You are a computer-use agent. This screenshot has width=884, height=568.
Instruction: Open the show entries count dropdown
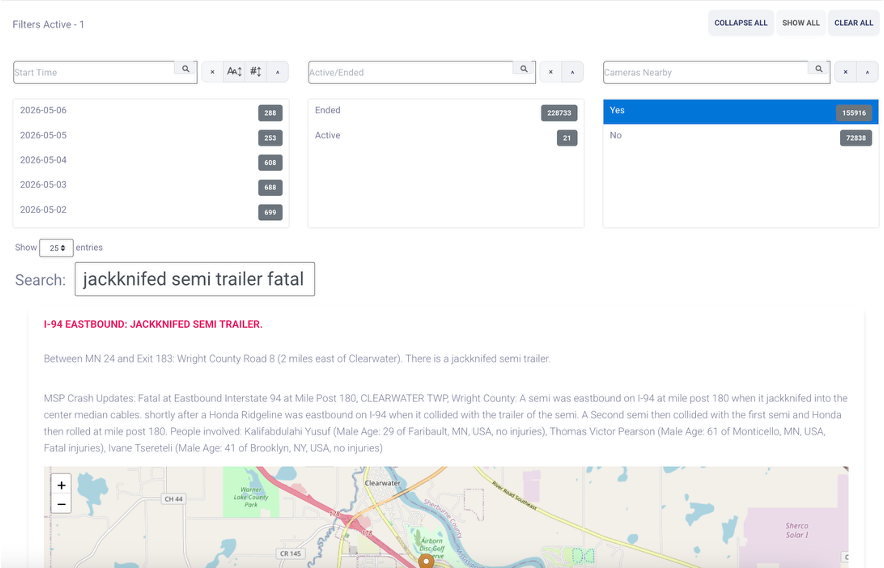click(x=56, y=248)
